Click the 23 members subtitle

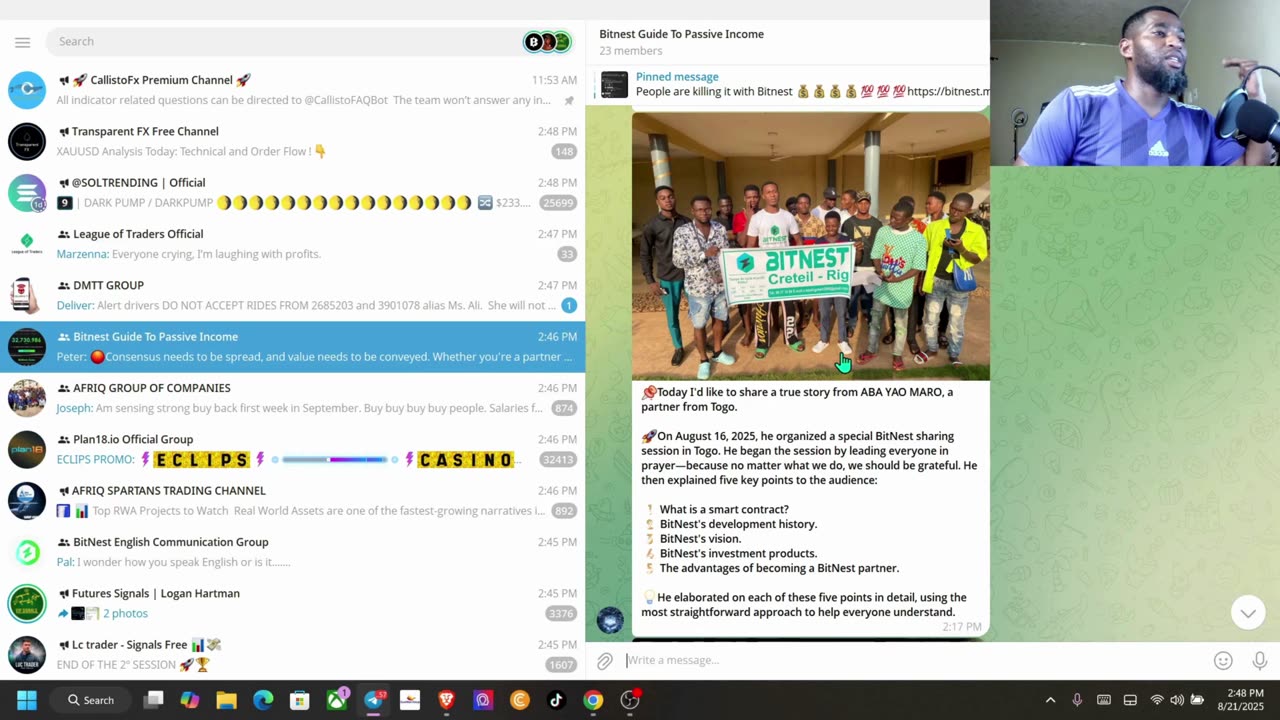[x=630, y=51]
